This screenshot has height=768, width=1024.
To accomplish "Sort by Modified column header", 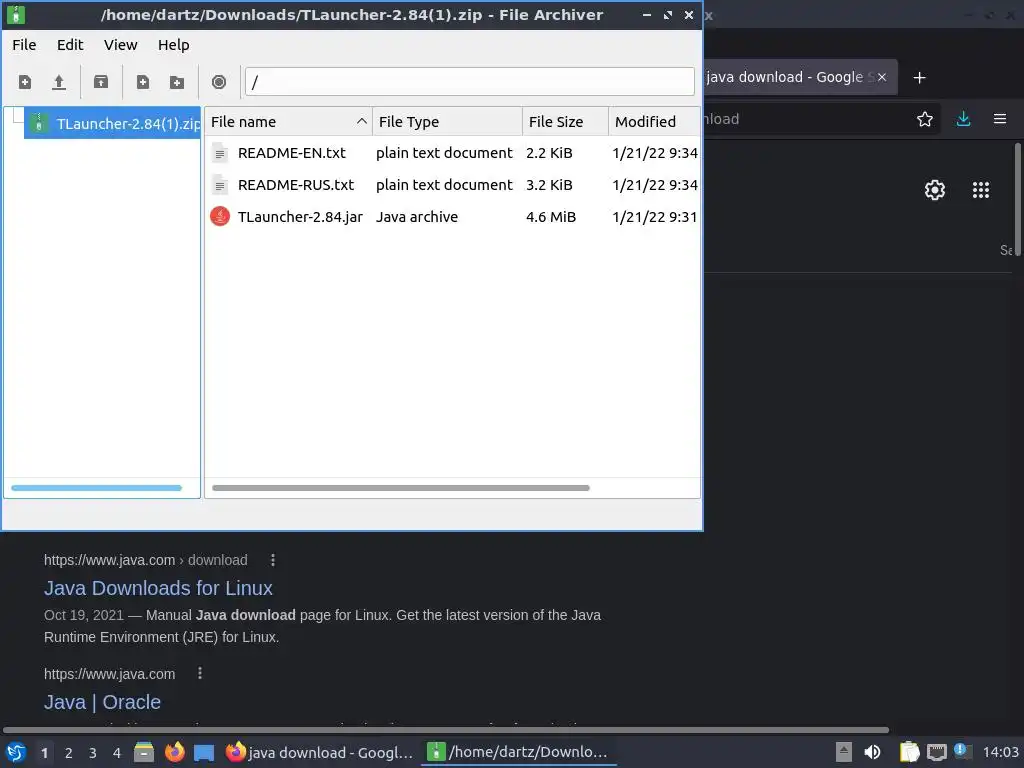I will [654, 121].
